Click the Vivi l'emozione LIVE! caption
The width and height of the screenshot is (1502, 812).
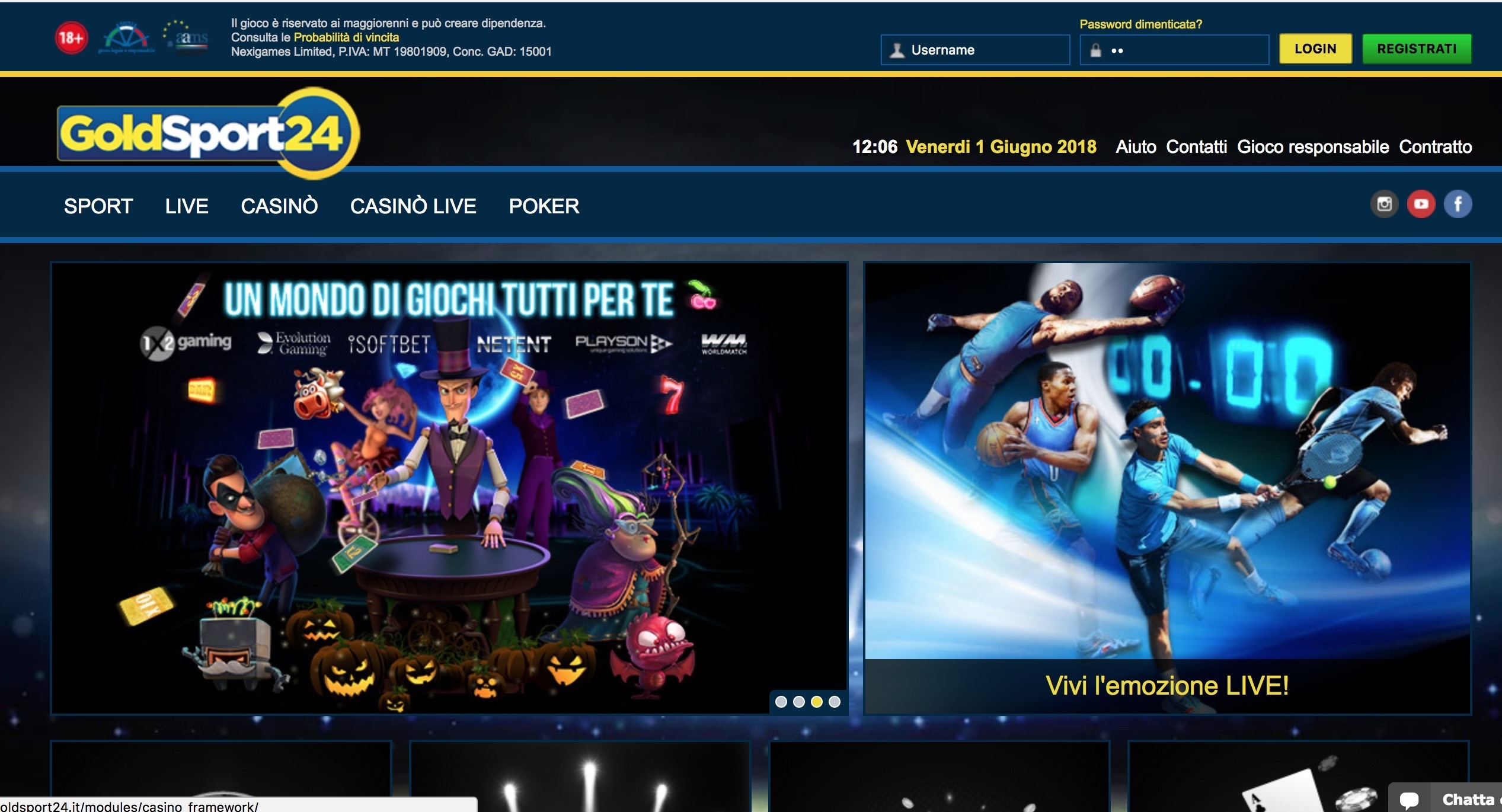click(x=1167, y=686)
